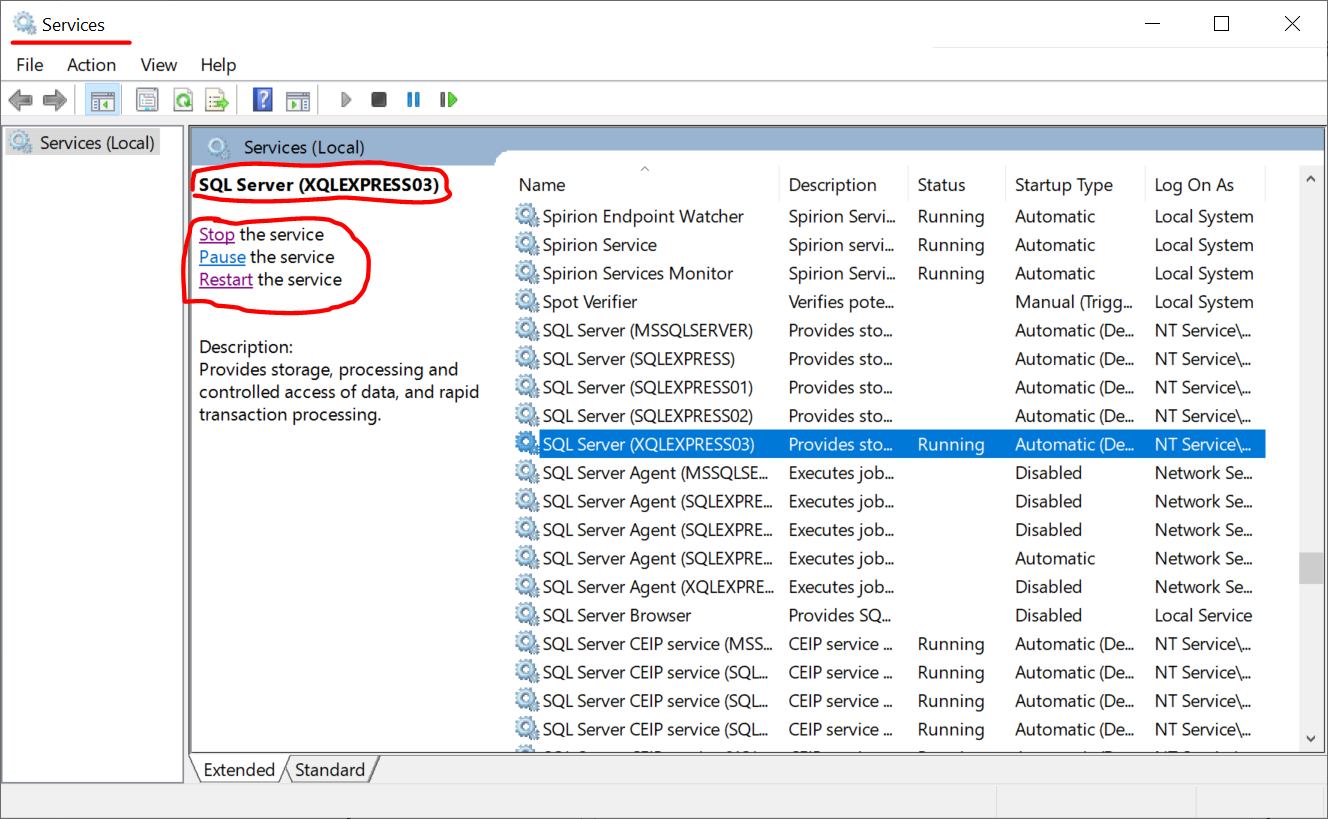Open Properties from the toolbar
The image size is (1328, 819).
[148, 100]
